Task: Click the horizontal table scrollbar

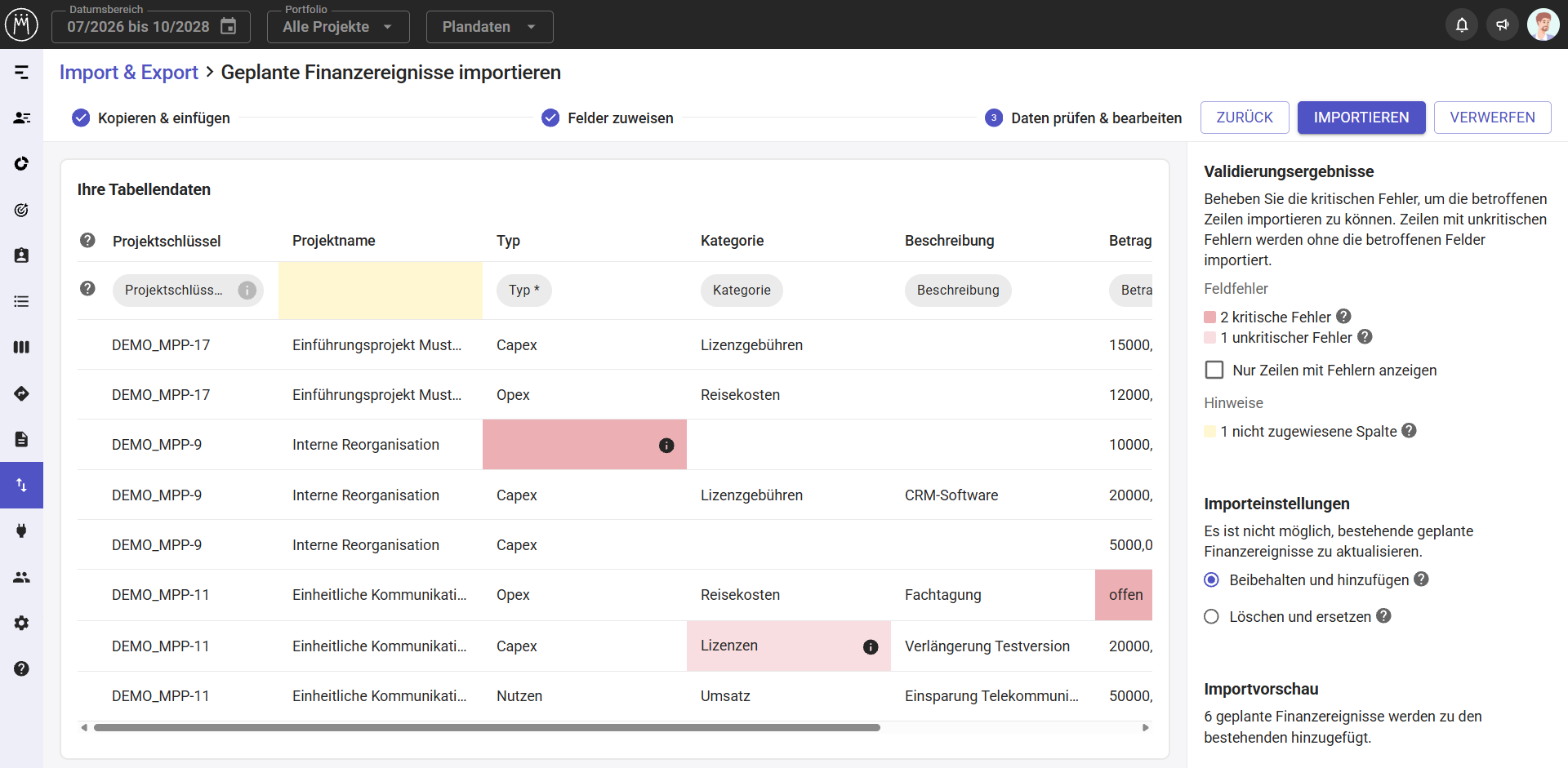Action: click(x=487, y=727)
